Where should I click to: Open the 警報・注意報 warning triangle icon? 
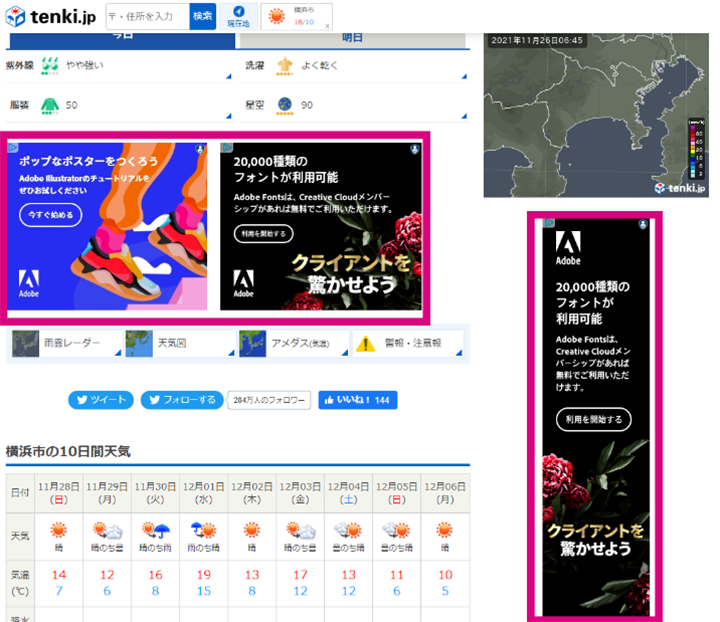366,343
